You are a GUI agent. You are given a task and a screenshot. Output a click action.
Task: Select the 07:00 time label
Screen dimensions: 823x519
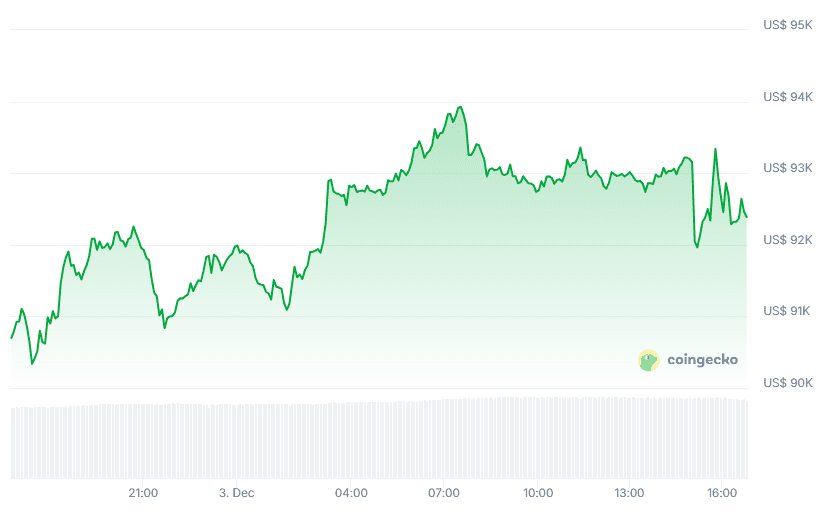point(444,493)
